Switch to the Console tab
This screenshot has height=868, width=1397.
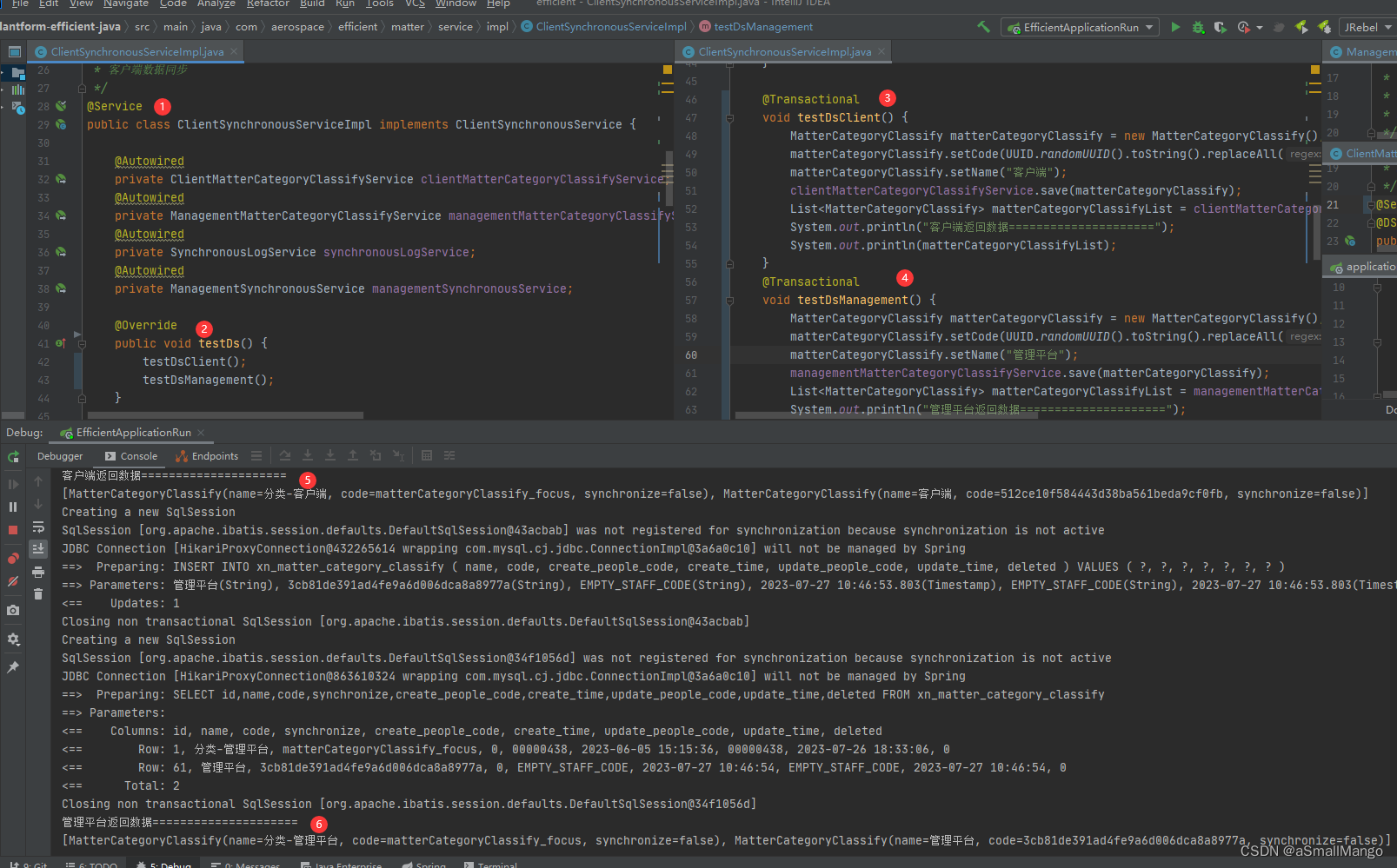130,456
